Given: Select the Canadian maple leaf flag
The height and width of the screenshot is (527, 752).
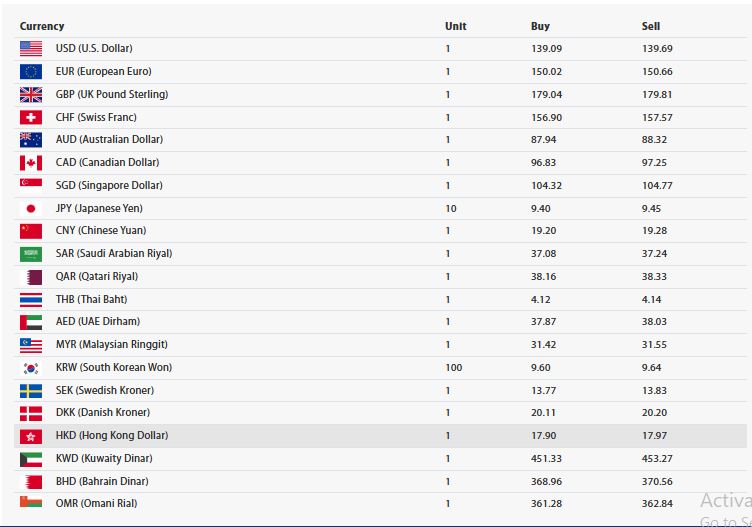Looking at the screenshot, I should tap(31, 163).
